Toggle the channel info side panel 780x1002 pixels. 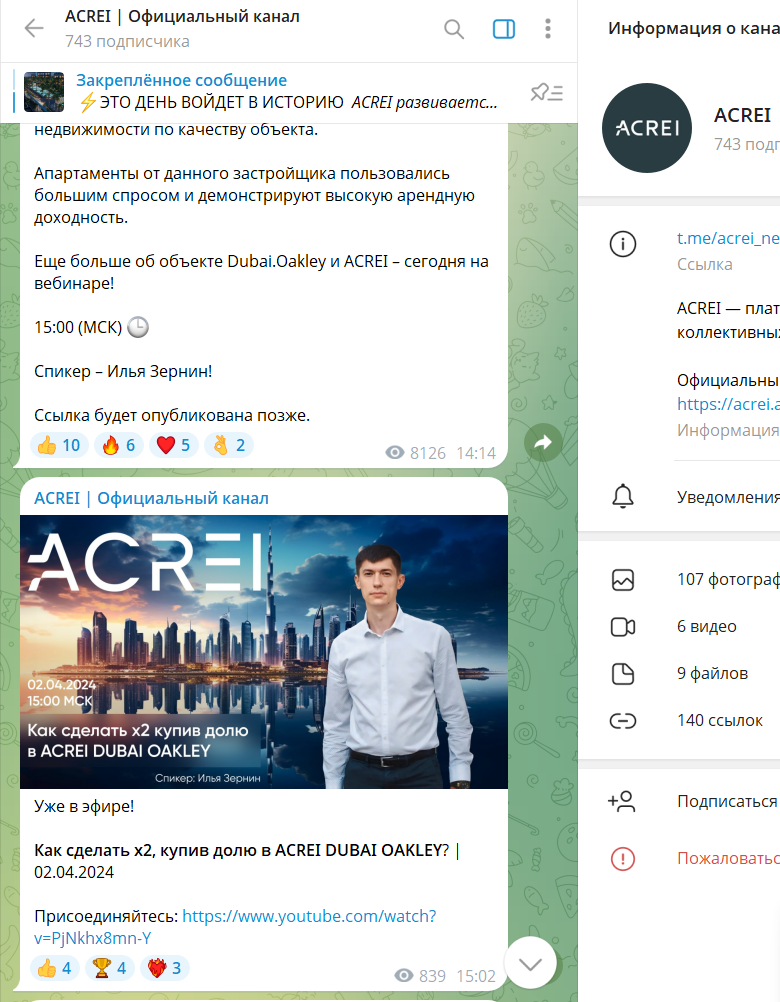click(504, 29)
